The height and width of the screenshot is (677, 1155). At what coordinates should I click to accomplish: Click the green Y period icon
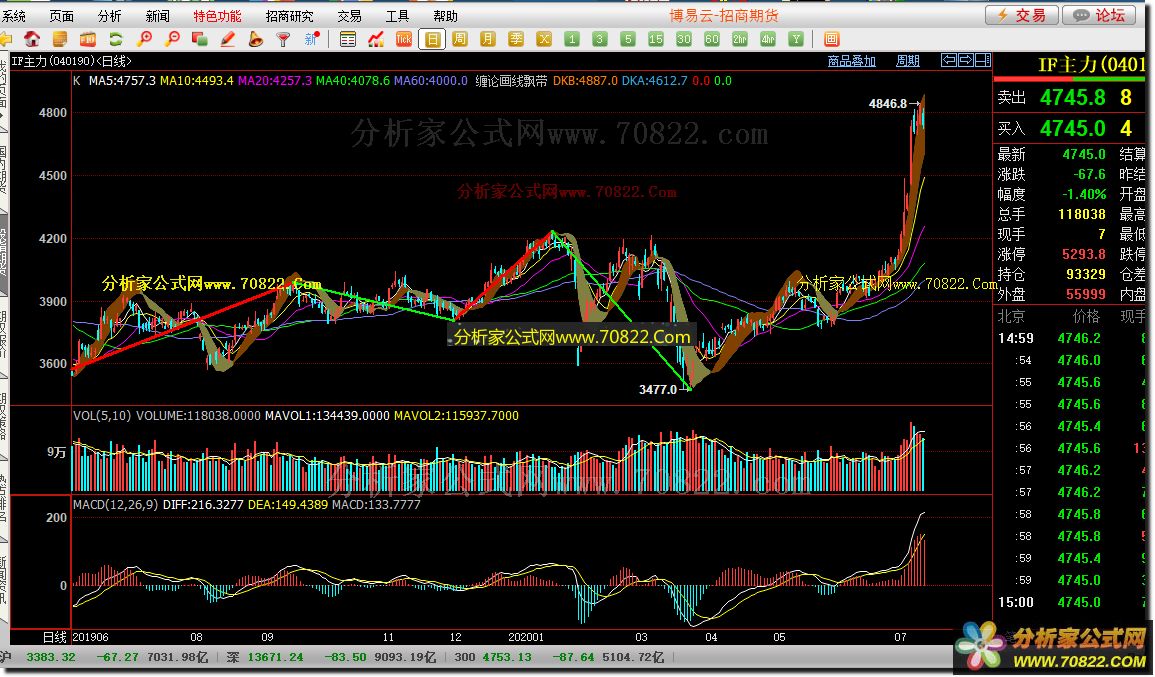(796, 39)
